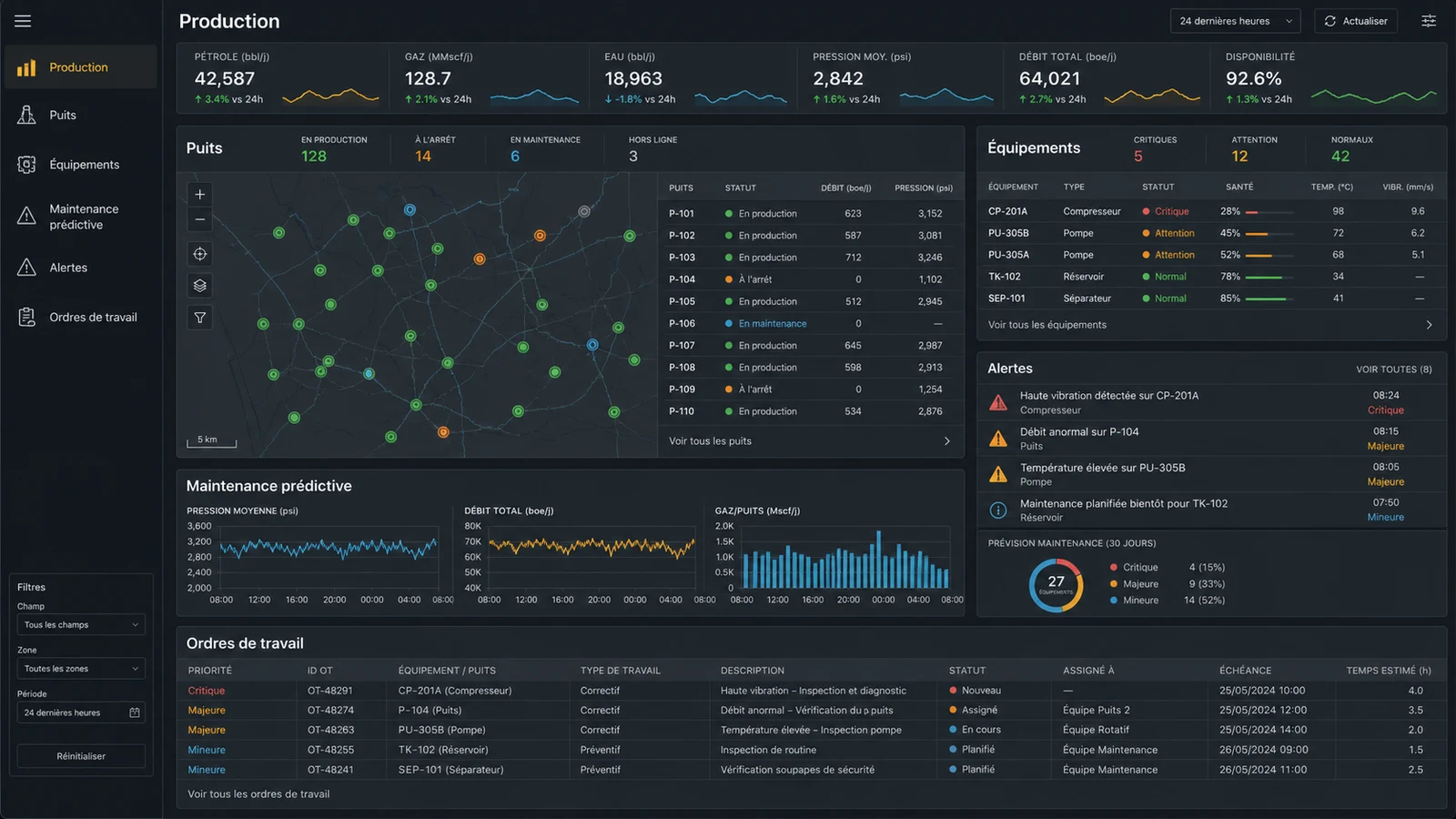
Task: Select equipment row TK-102
Action: coord(1210,277)
